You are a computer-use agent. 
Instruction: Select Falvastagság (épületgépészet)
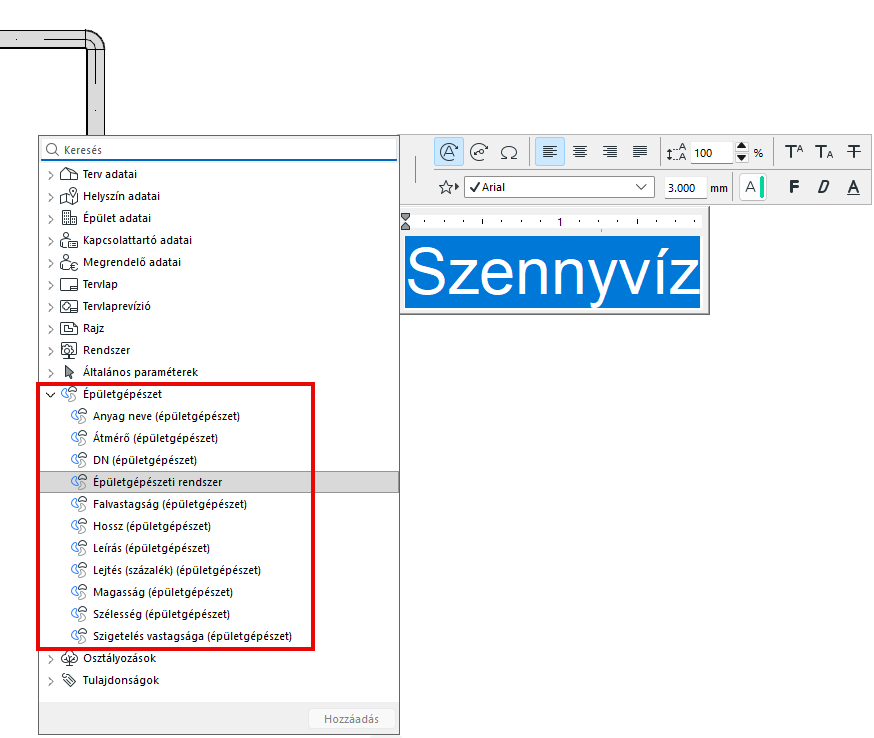(169, 504)
